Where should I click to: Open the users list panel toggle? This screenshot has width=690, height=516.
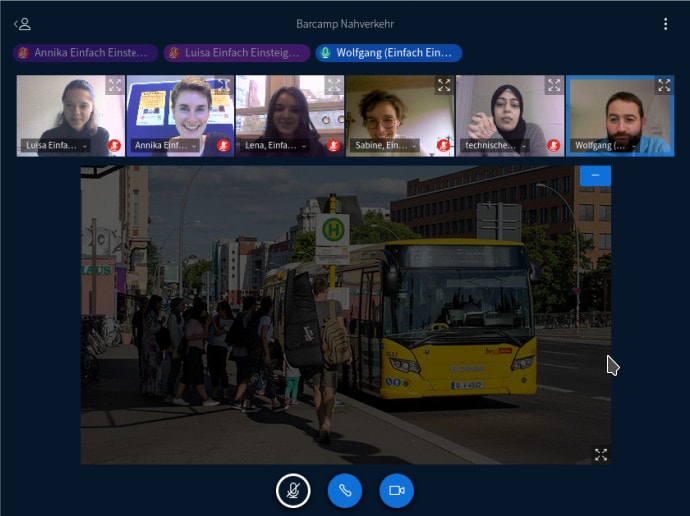pyautogui.click(x=21, y=24)
